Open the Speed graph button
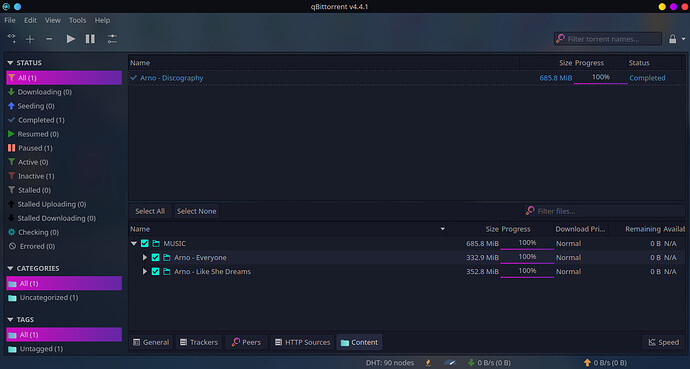690x369 pixels. pyautogui.click(x=664, y=342)
